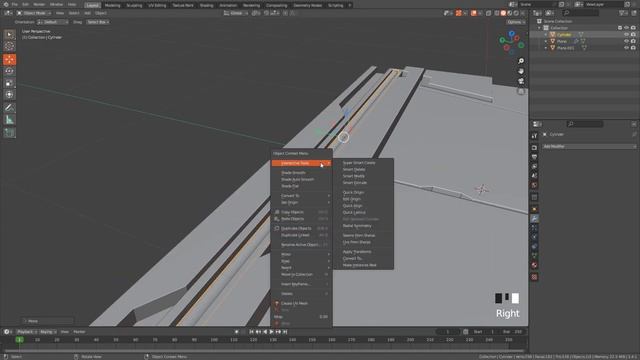Open the Select menu in viewport header
The width and height of the screenshot is (640, 360).
(x=74, y=13)
